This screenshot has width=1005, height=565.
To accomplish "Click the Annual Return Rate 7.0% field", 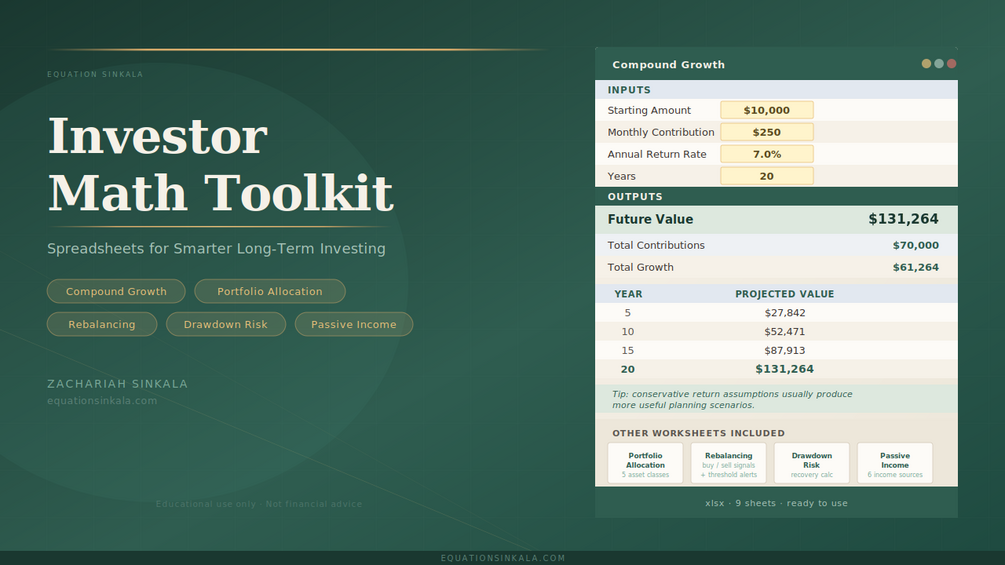I will click(x=767, y=154).
